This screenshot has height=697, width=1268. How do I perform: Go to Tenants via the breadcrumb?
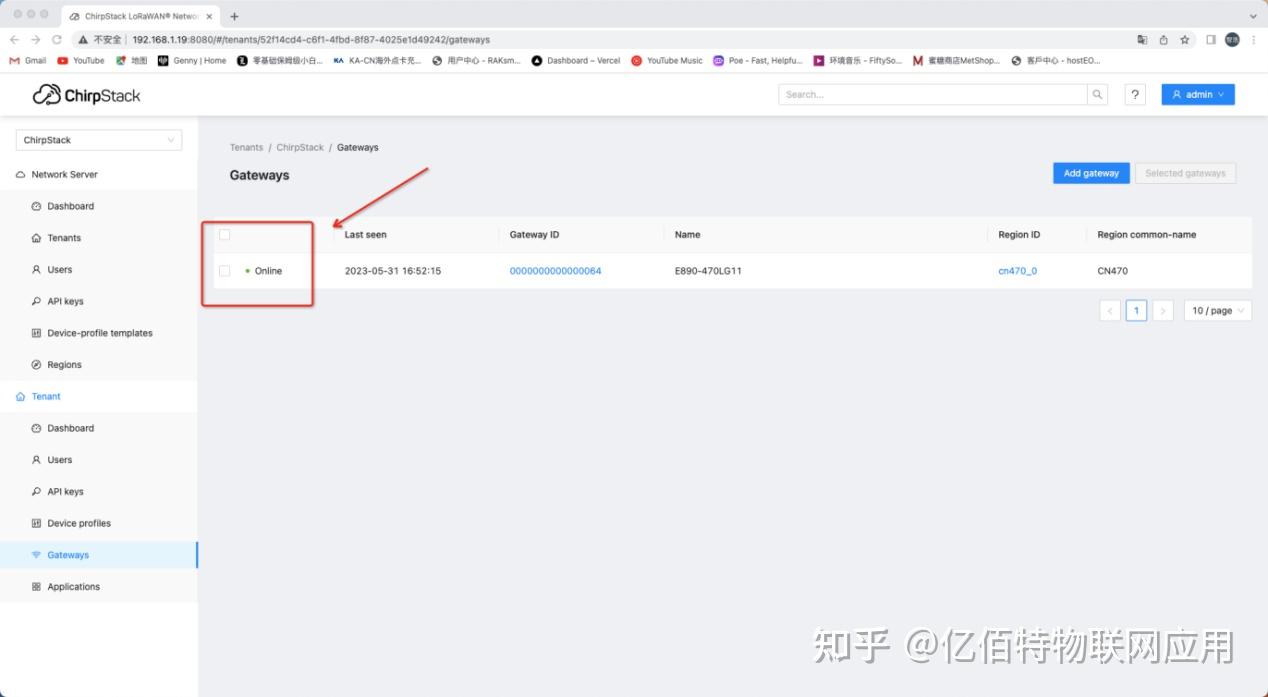[x=246, y=147]
